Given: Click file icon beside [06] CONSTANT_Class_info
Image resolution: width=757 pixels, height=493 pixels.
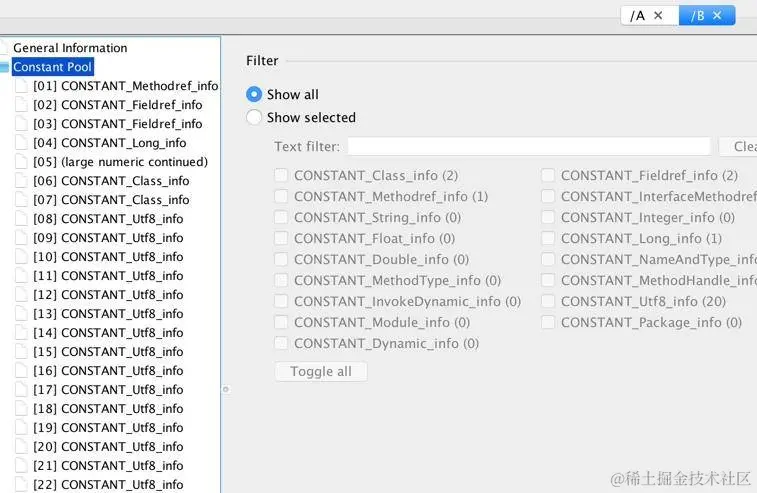Looking at the screenshot, I should [x=23, y=181].
